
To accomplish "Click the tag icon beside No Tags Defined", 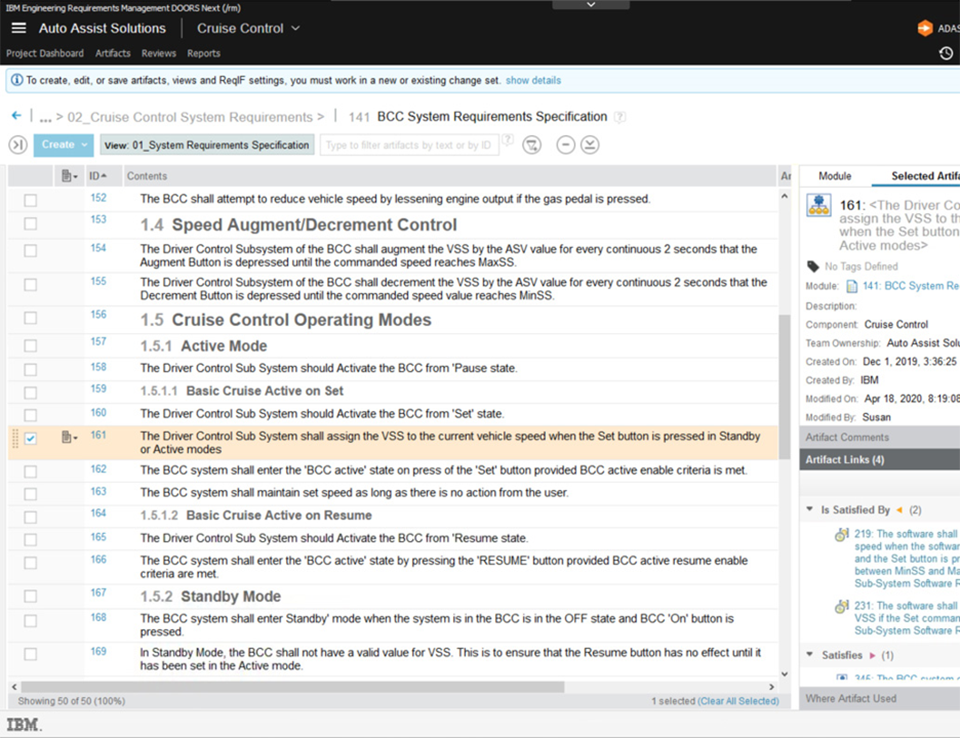I will (x=813, y=266).
